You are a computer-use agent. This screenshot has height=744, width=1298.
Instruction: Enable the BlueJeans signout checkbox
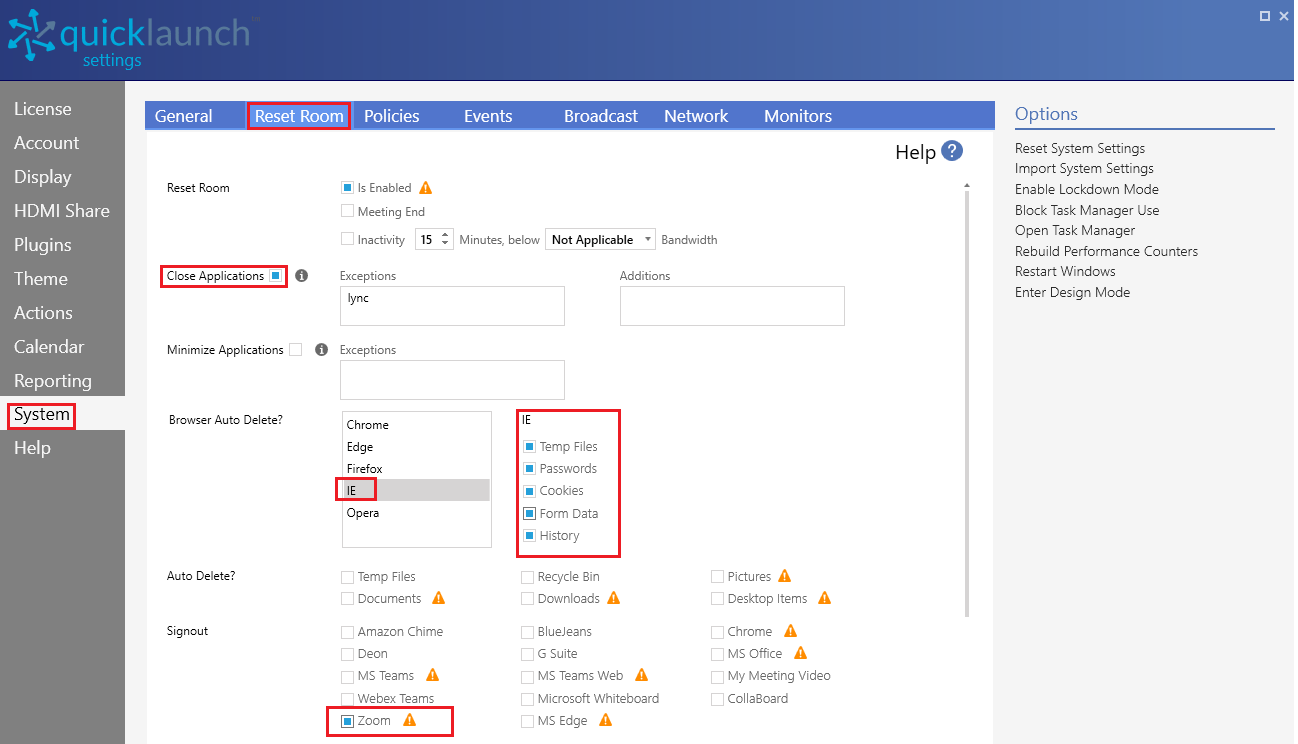click(x=527, y=631)
